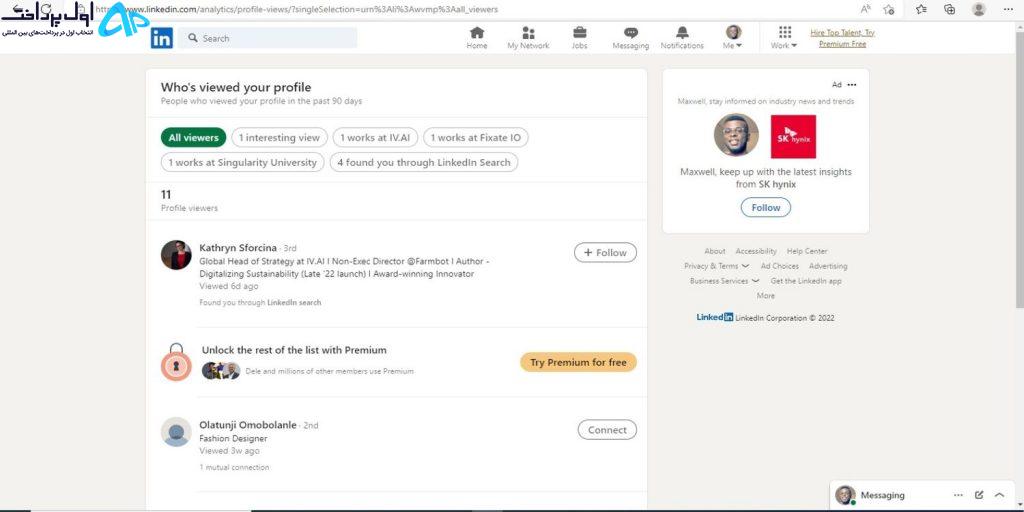The image size is (1024, 512).
Task: Filter by found you through LinkedIn Search
Action: (424, 162)
